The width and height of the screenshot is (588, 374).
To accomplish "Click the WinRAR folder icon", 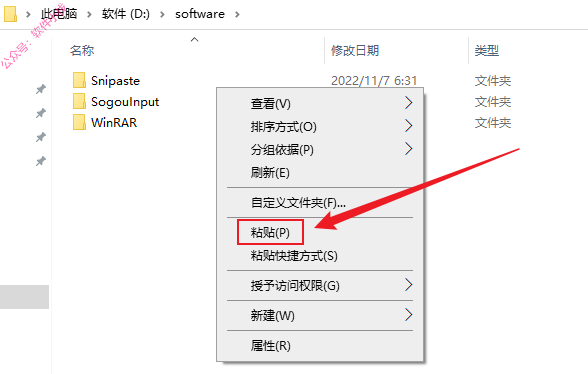I will point(79,122).
